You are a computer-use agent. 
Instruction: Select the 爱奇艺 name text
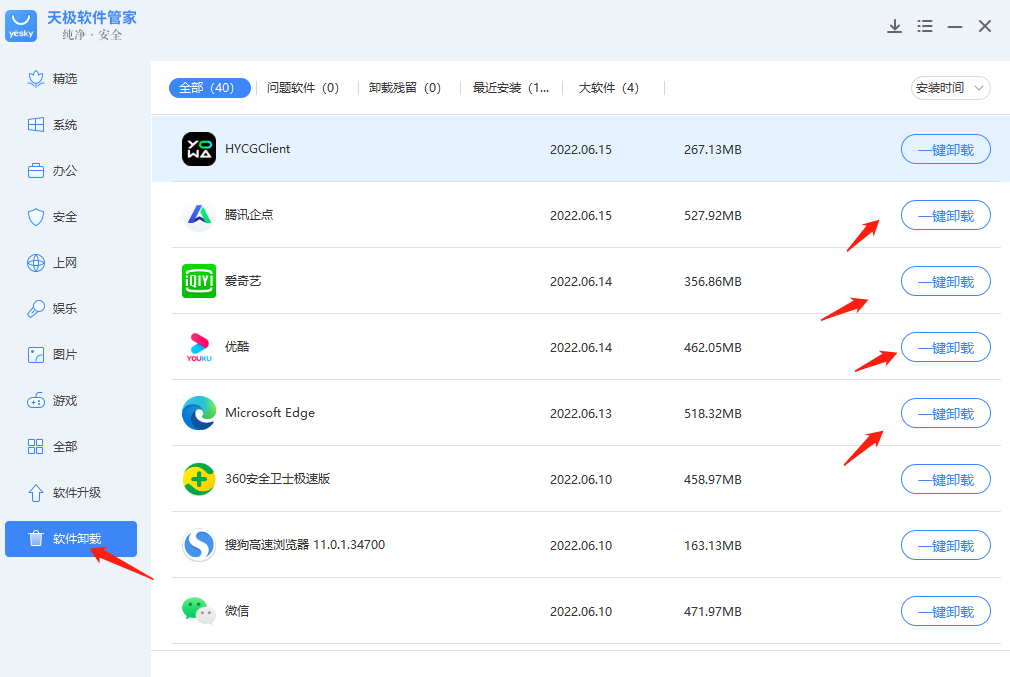click(243, 281)
